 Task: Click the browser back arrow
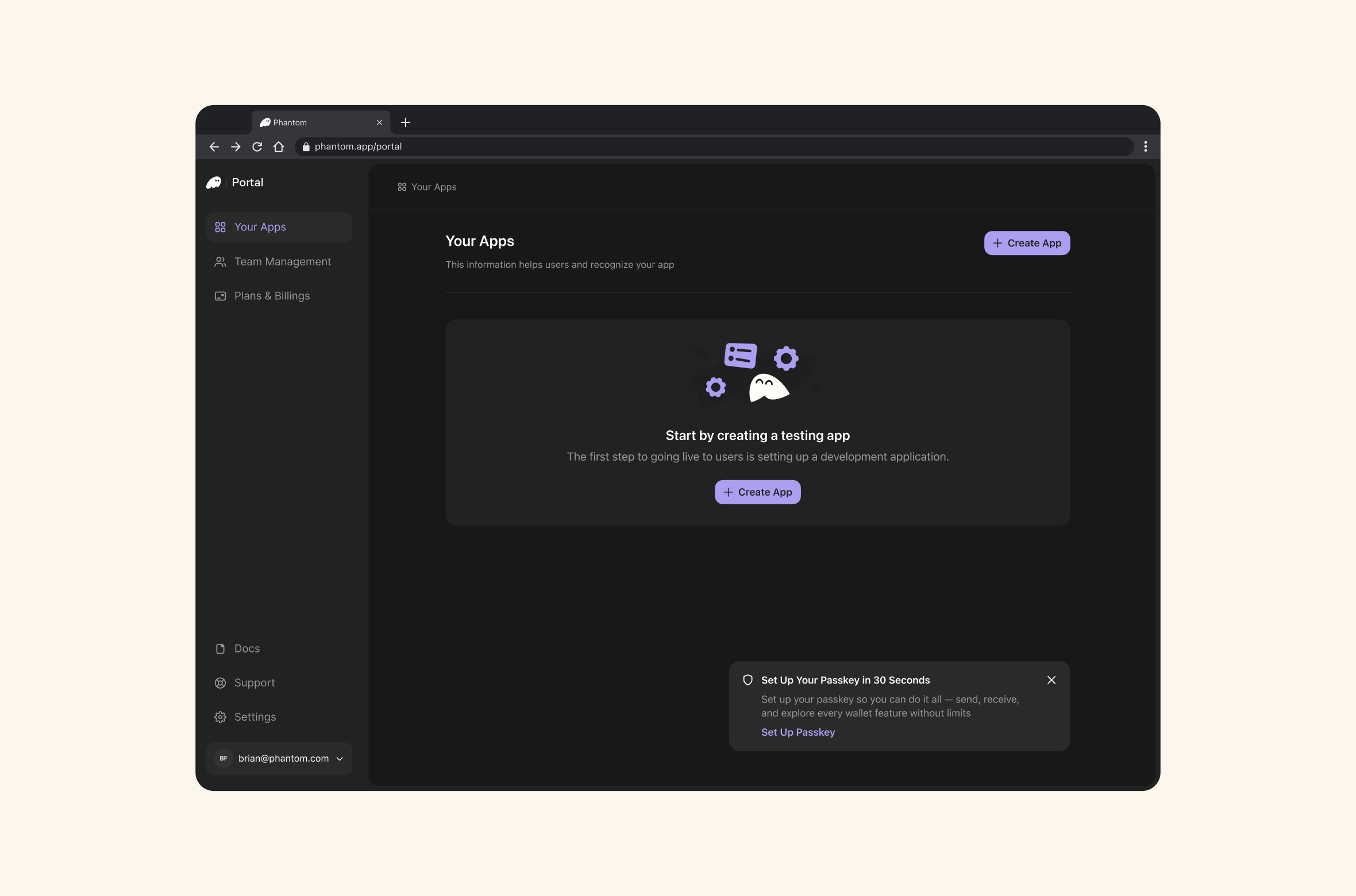click(x=214, y=147)
